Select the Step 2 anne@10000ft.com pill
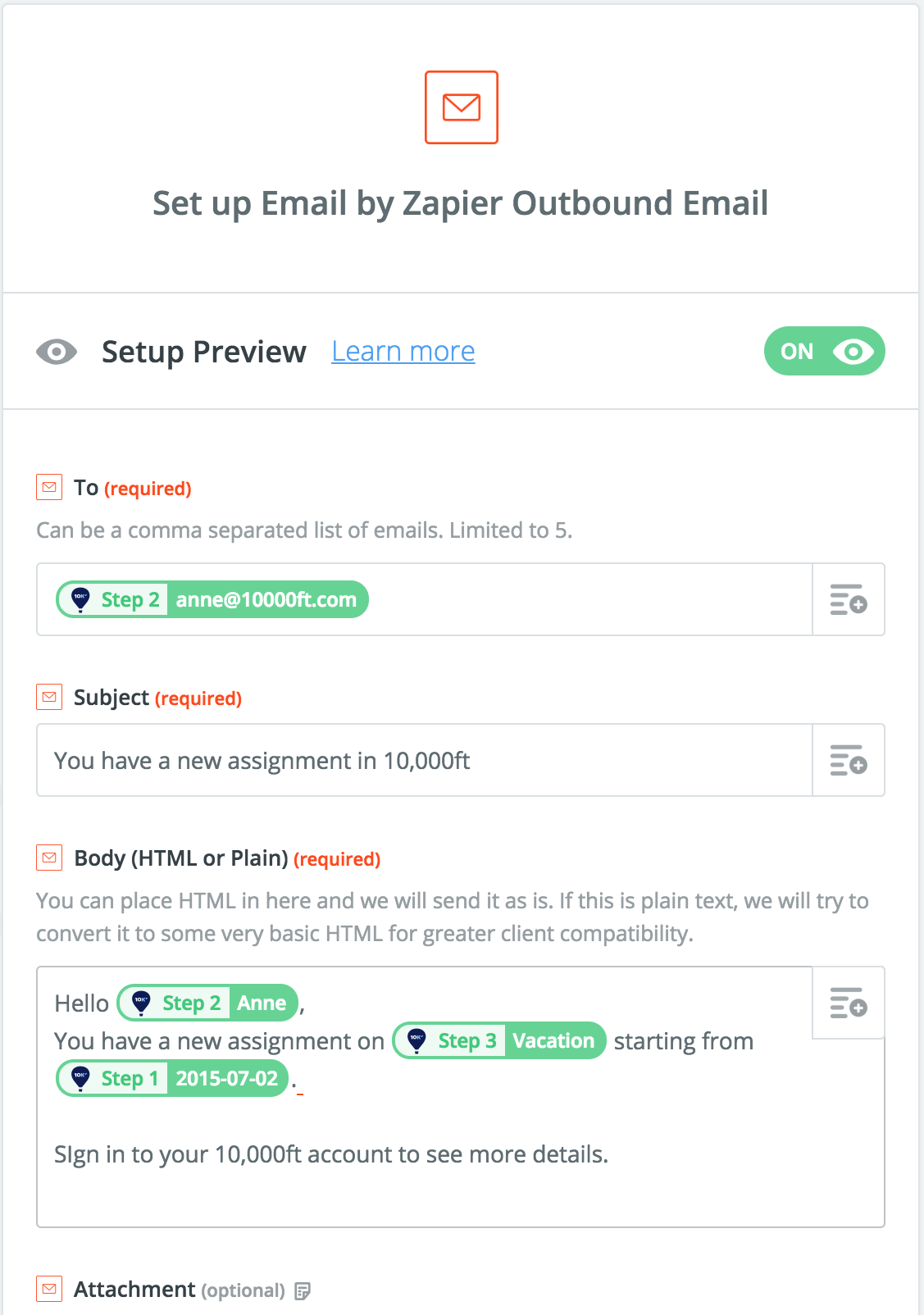The height and width of the screenshot is (1315, 924). 212,599
